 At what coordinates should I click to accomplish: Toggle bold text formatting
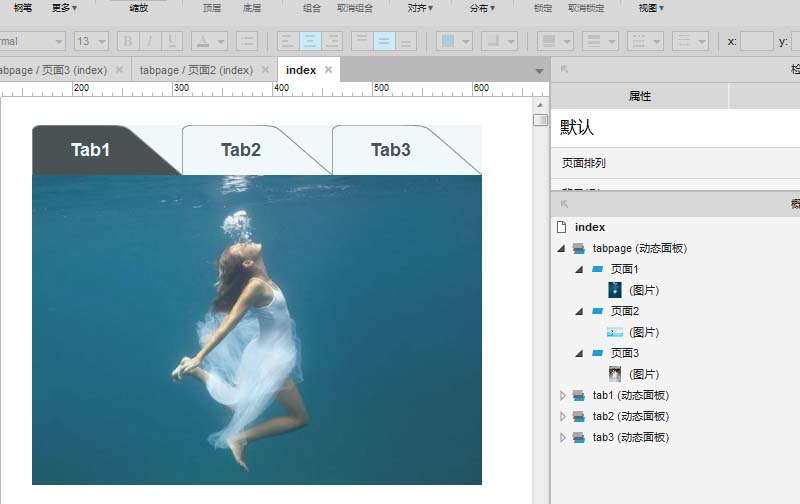[x=127, y=41]
